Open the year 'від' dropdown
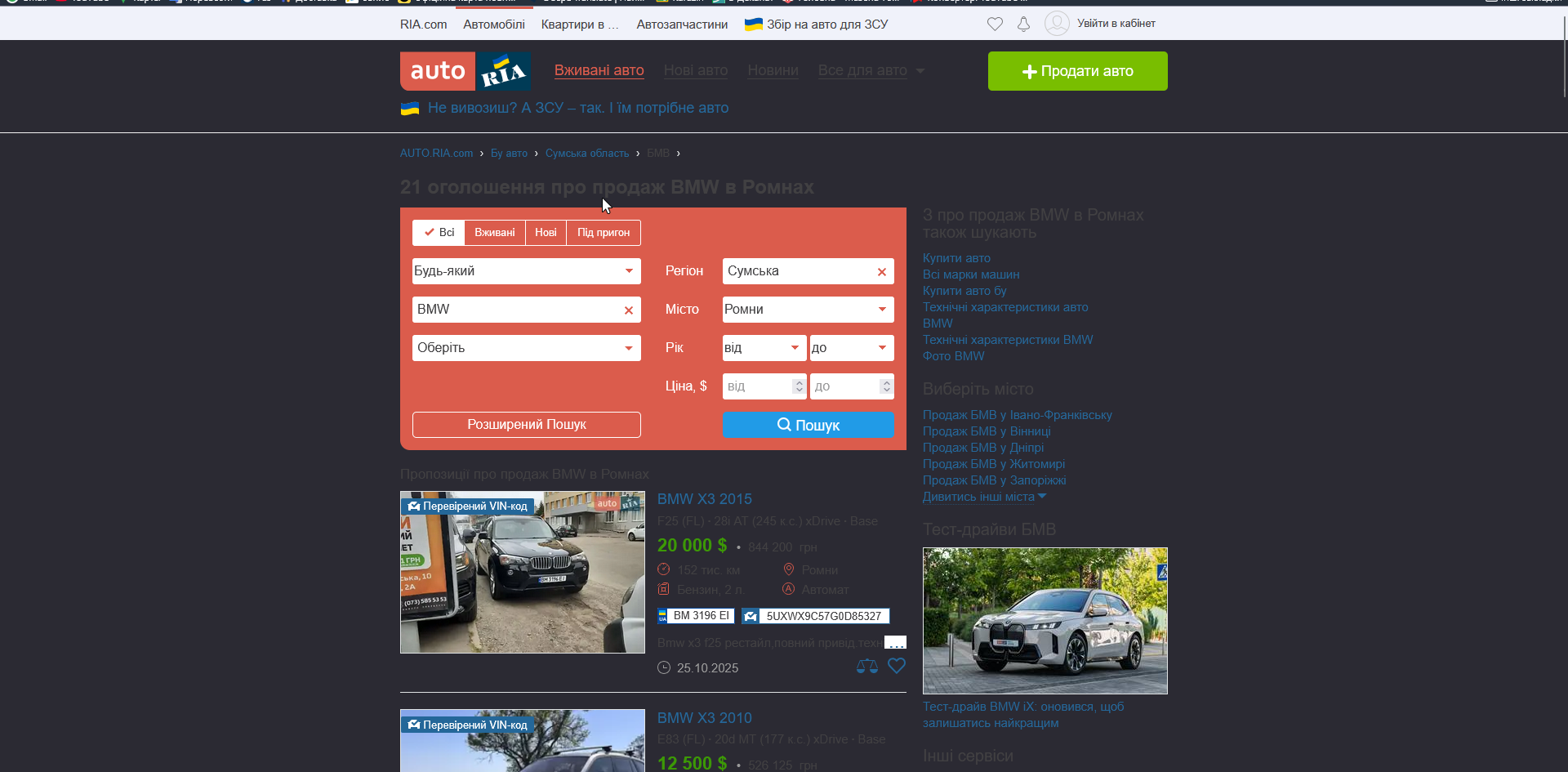This screenshot has width=1568, height=772. click(x=764, y=348)
